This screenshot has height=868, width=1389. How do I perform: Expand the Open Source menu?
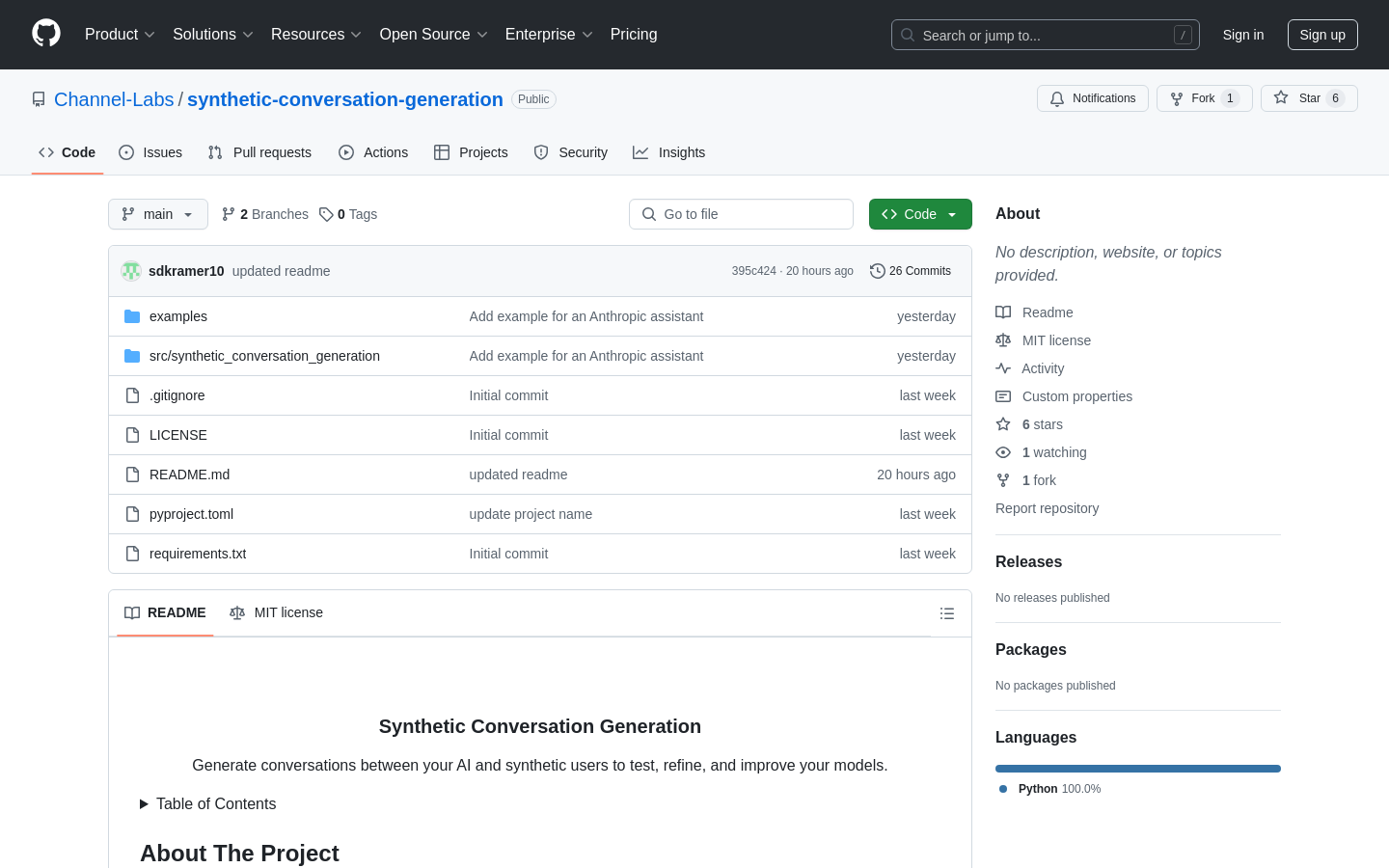(x=433, y=34)
